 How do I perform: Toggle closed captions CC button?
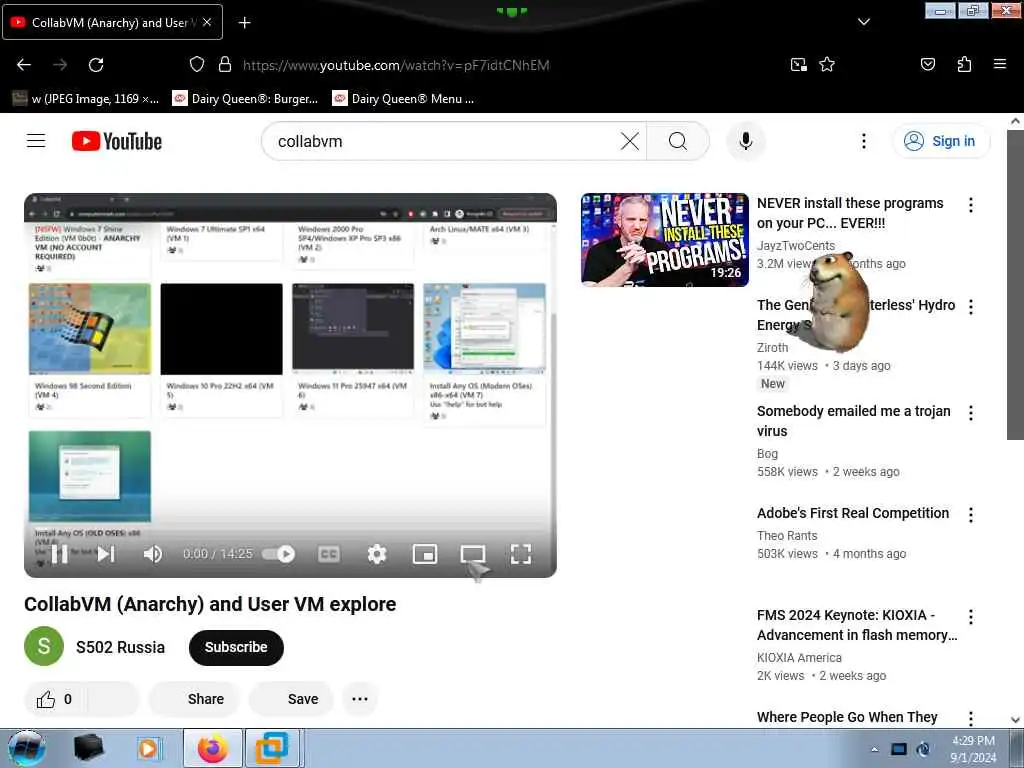click(x=328, y=554)
